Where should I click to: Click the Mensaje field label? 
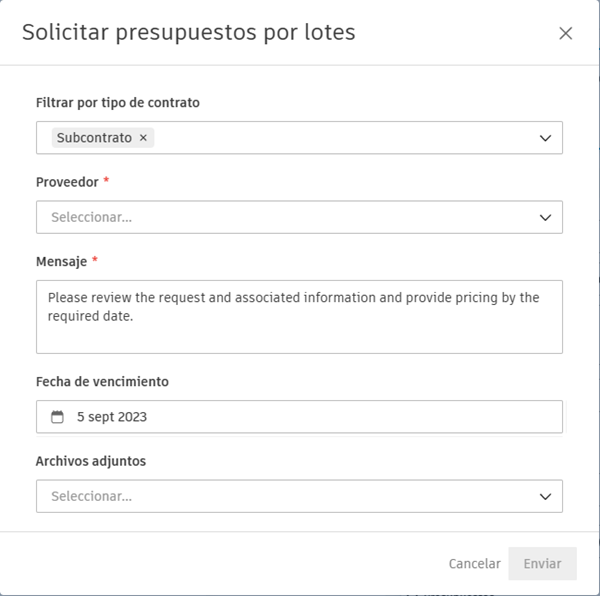pos(61,261)
